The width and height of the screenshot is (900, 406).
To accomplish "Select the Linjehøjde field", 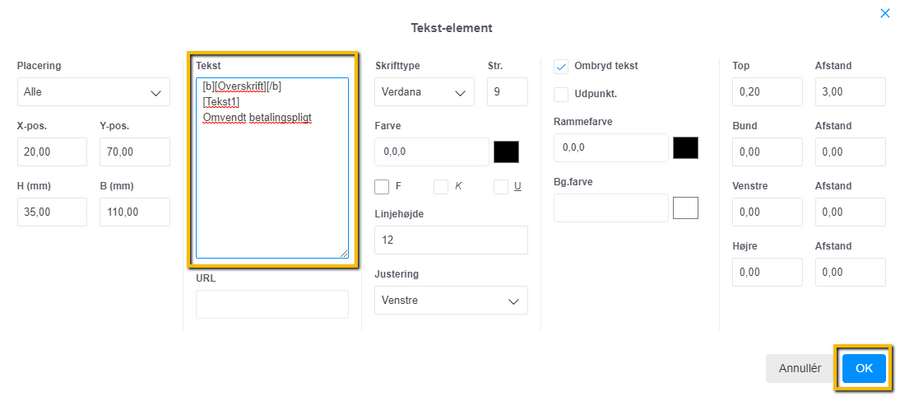I will pyautogui.click(x=451, y=240).
